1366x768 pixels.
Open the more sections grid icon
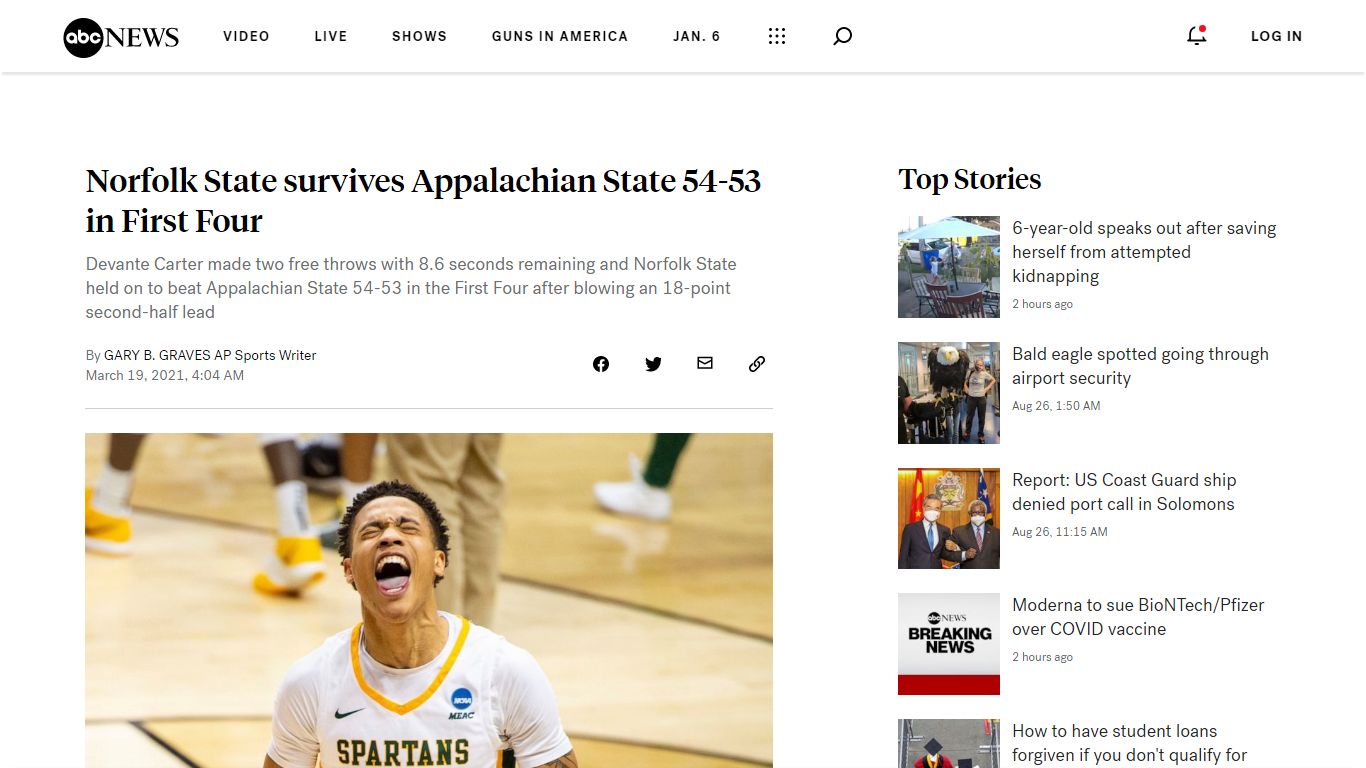[777, 36]
